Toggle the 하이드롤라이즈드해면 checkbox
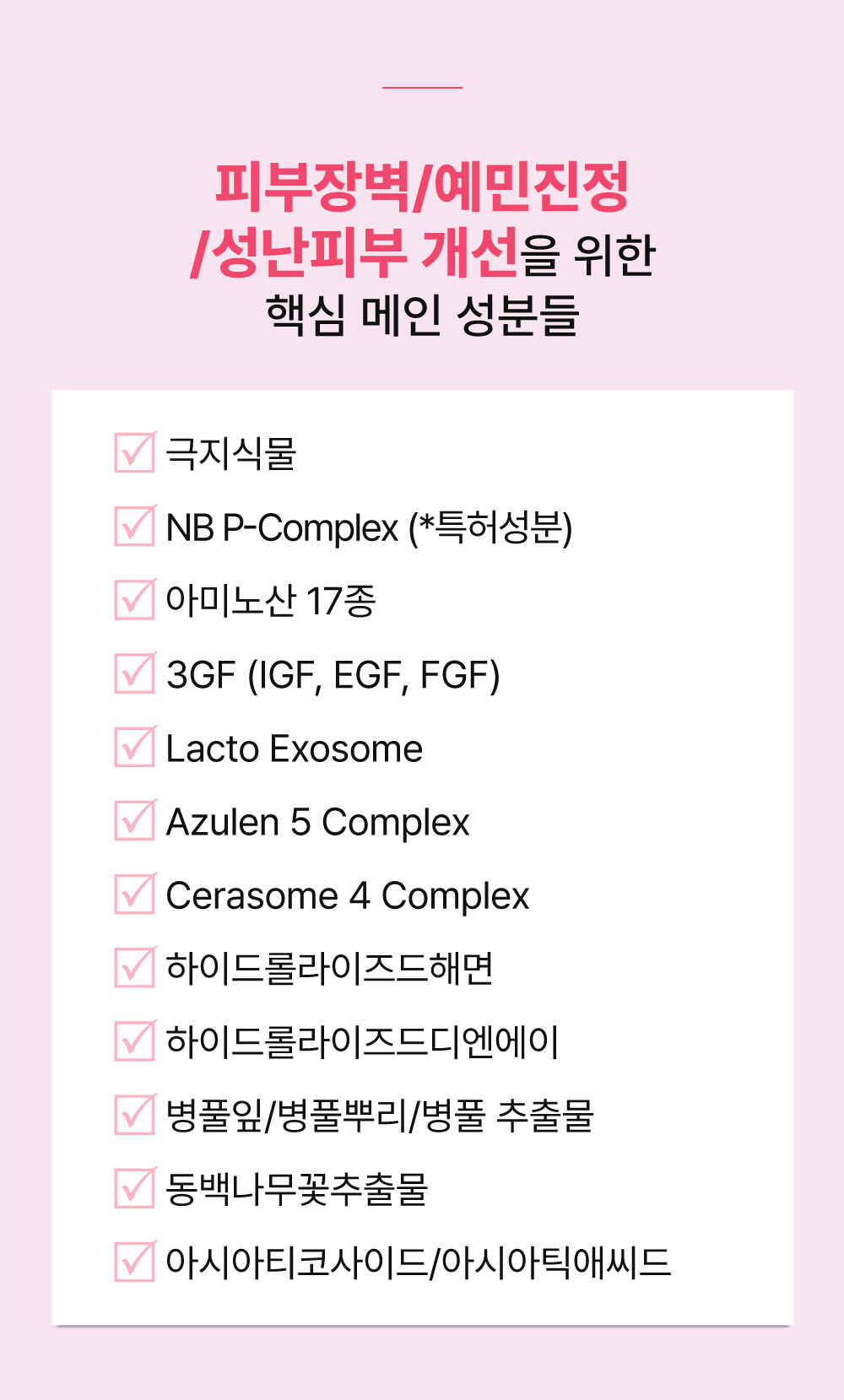This screenshot has width=844, height=1400. click(x=135, y=967)
